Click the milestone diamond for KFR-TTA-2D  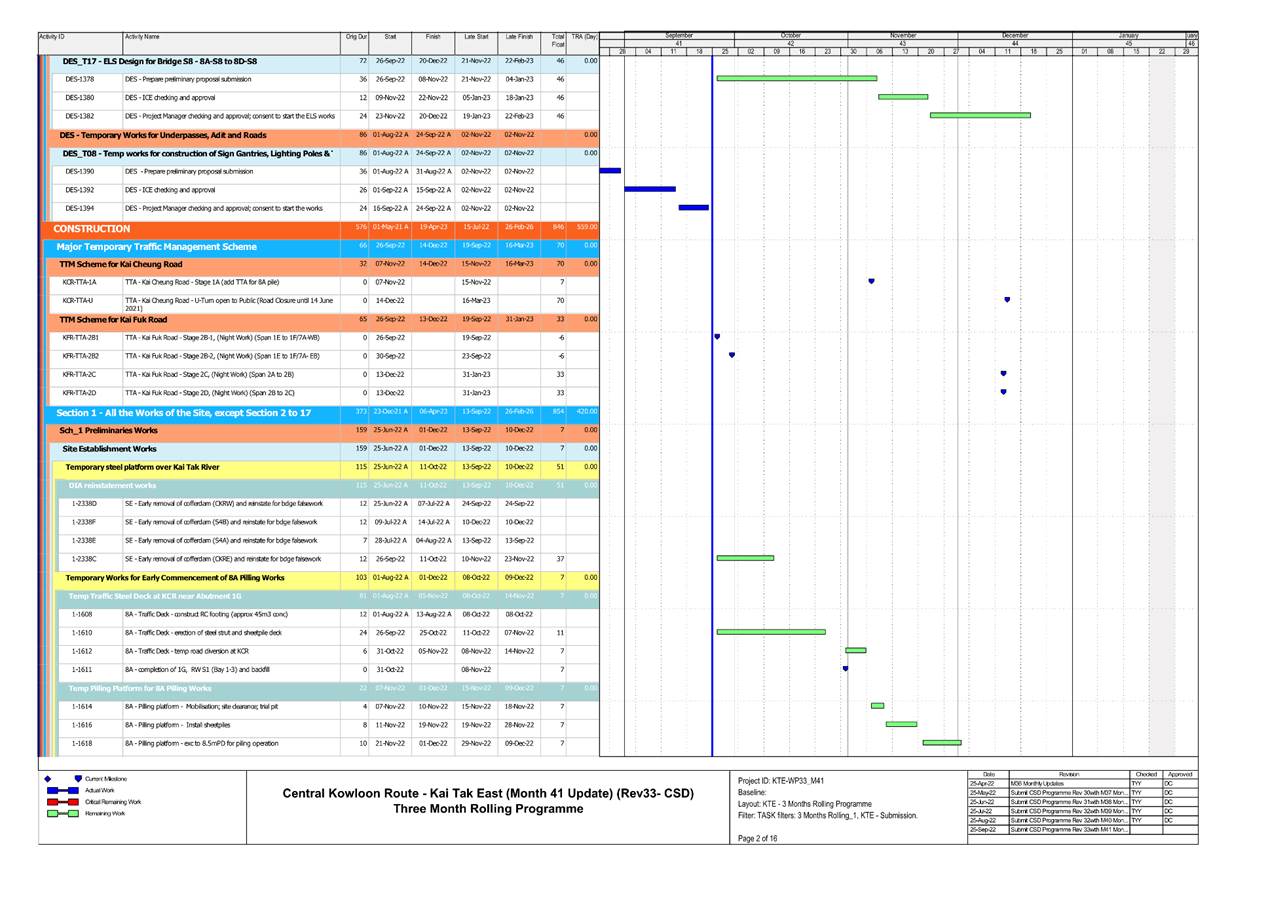pyautogui.click(x=1003, y=391)
